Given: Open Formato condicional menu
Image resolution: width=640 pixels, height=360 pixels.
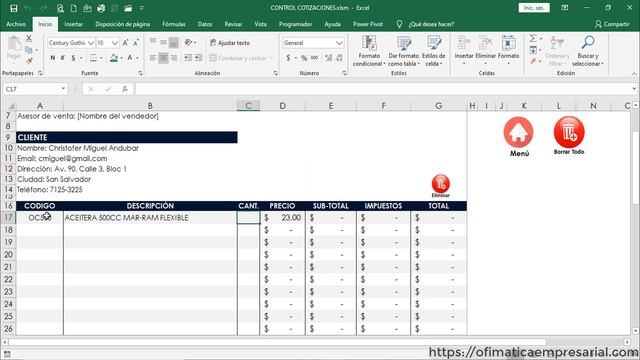Looking at the screenshot, I should [x=369, y=51].
